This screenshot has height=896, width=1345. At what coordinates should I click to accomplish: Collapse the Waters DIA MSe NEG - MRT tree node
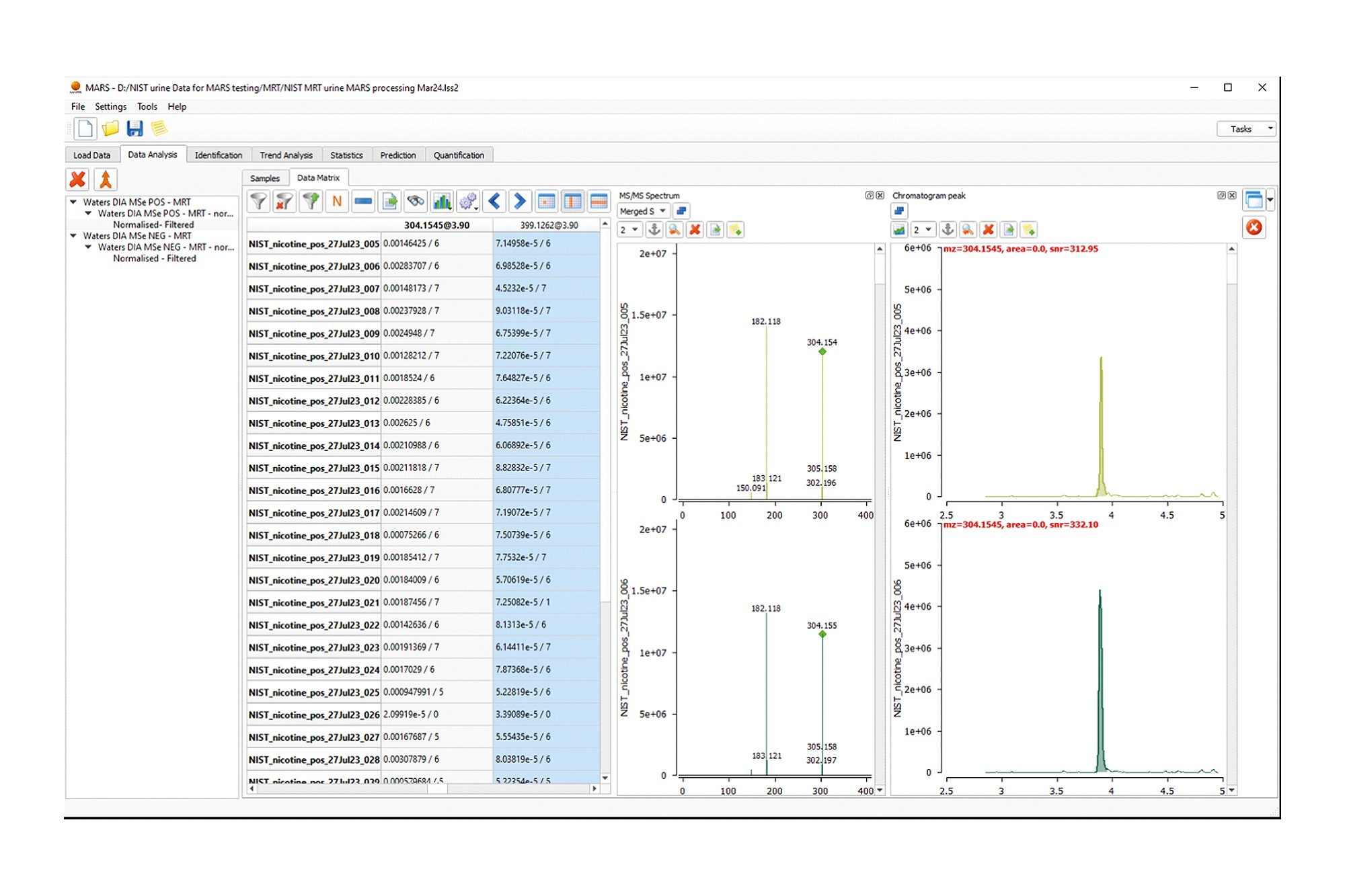tap(74, 236)
